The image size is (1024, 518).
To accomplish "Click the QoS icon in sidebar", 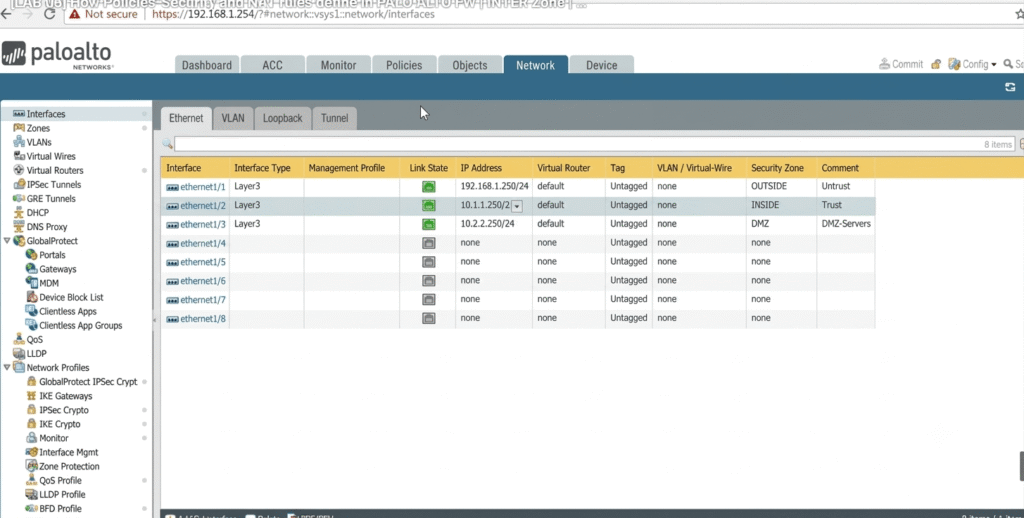I will (x=19, y=339).
